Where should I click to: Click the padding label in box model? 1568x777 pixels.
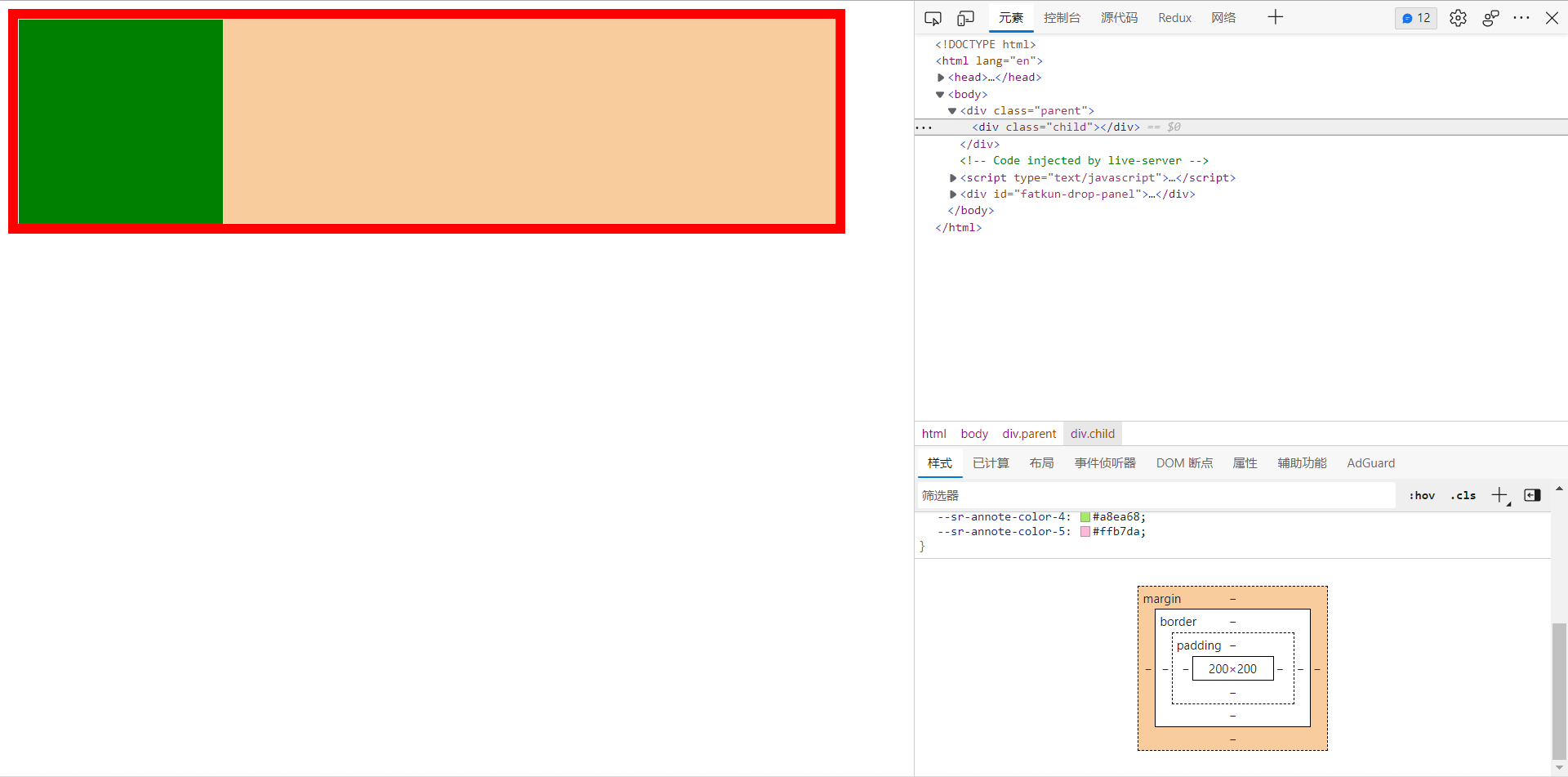tap(1199, 645)
